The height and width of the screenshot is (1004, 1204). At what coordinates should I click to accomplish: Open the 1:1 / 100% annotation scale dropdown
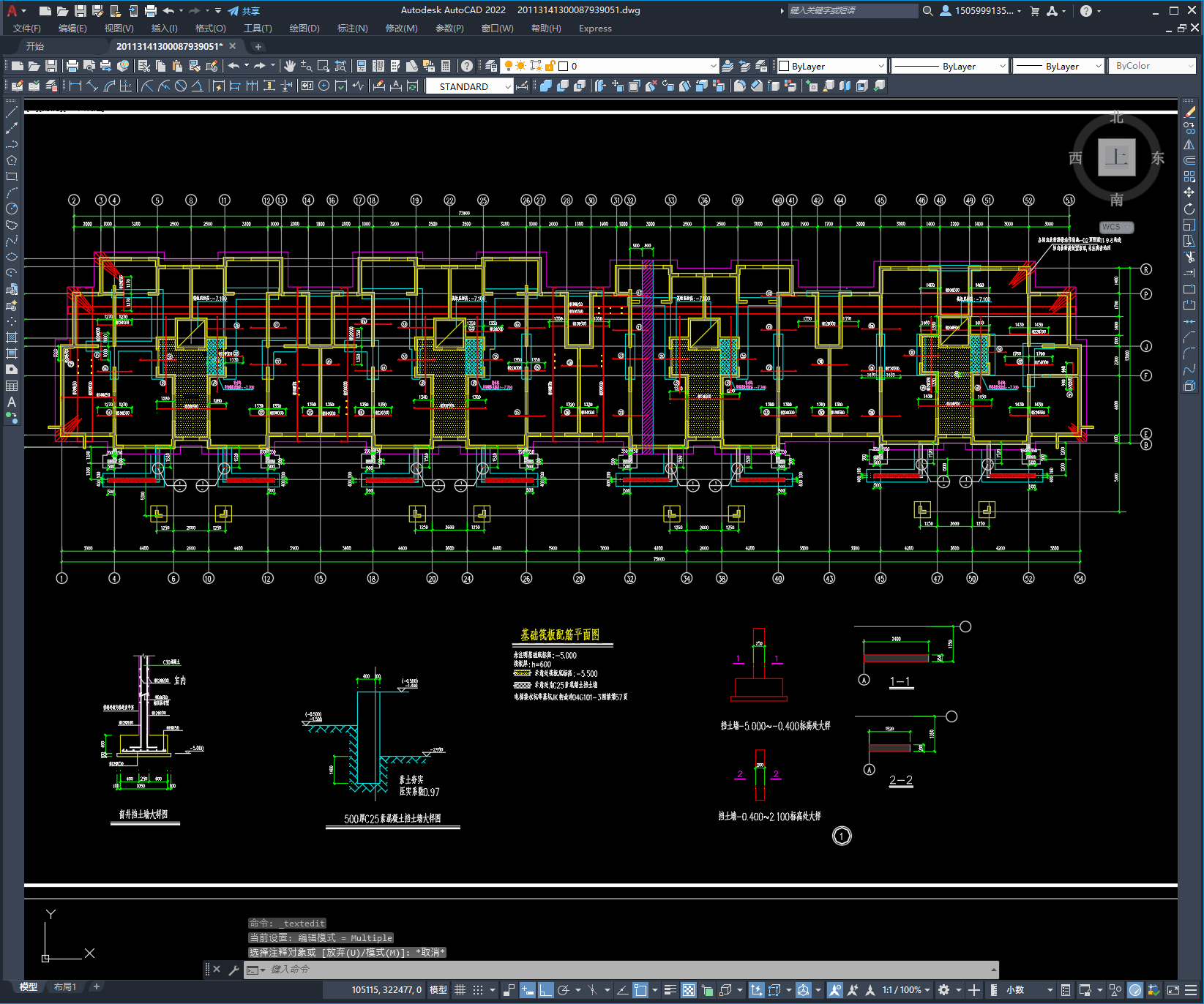coord(907,990)
